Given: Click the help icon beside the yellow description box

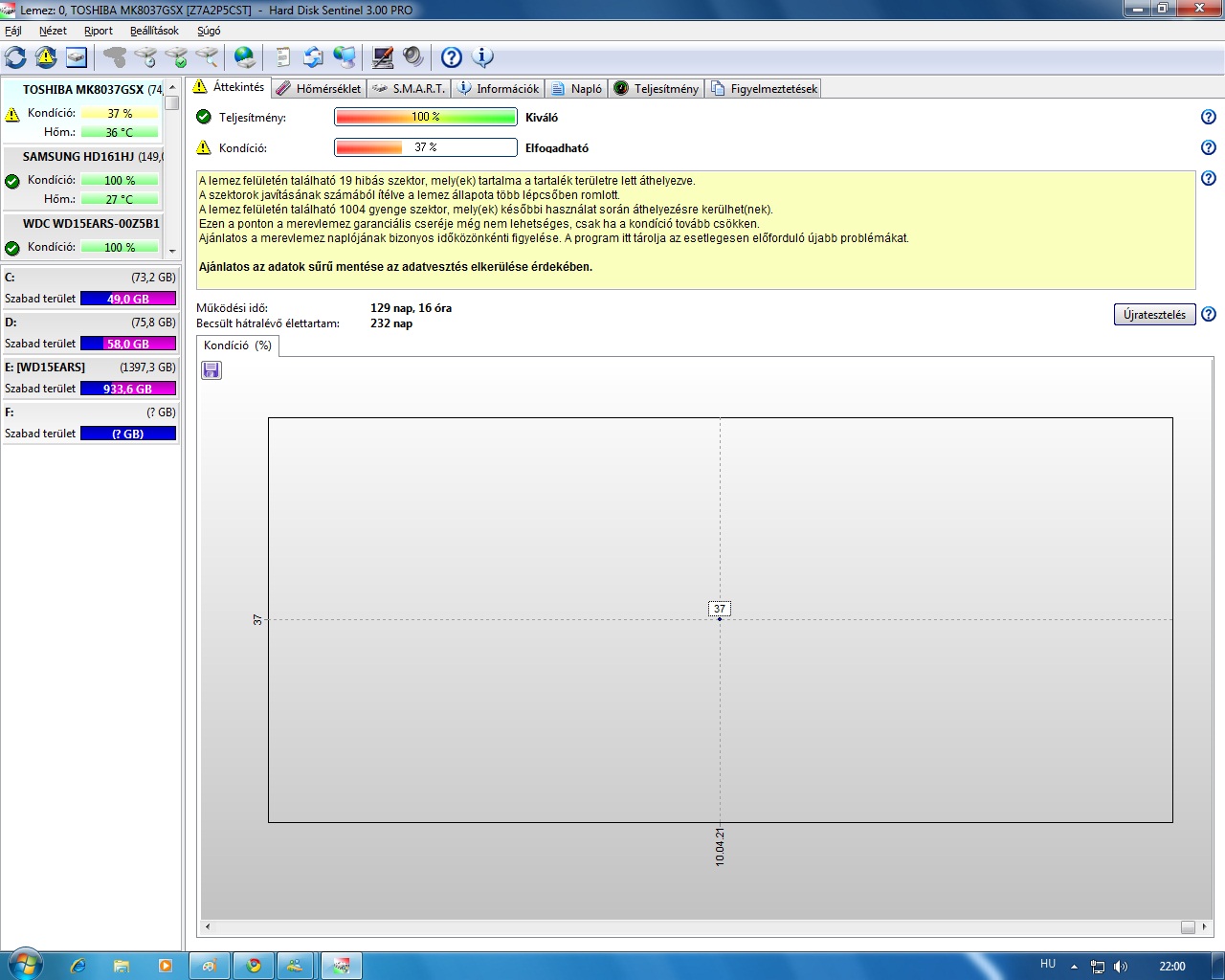Looking at the screenshot, I should coord(1209,178).
